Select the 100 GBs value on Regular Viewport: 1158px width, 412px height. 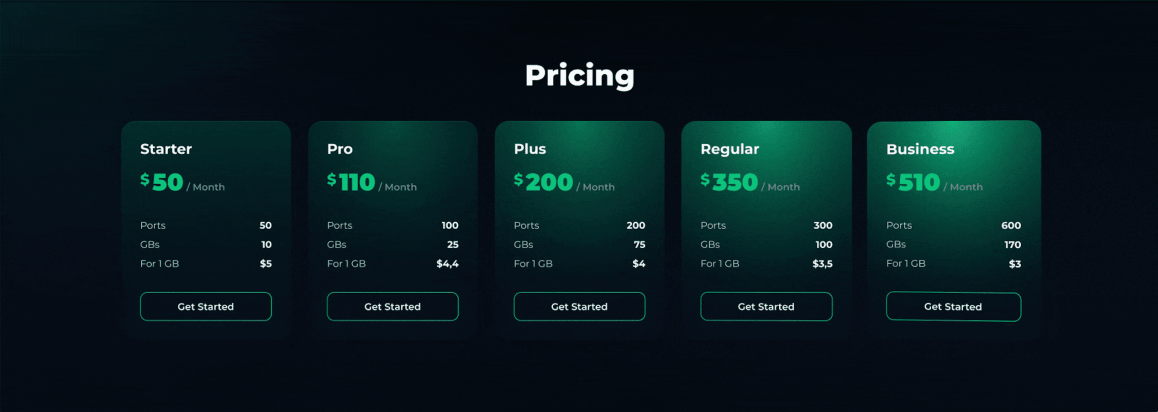tap(823, 245)
